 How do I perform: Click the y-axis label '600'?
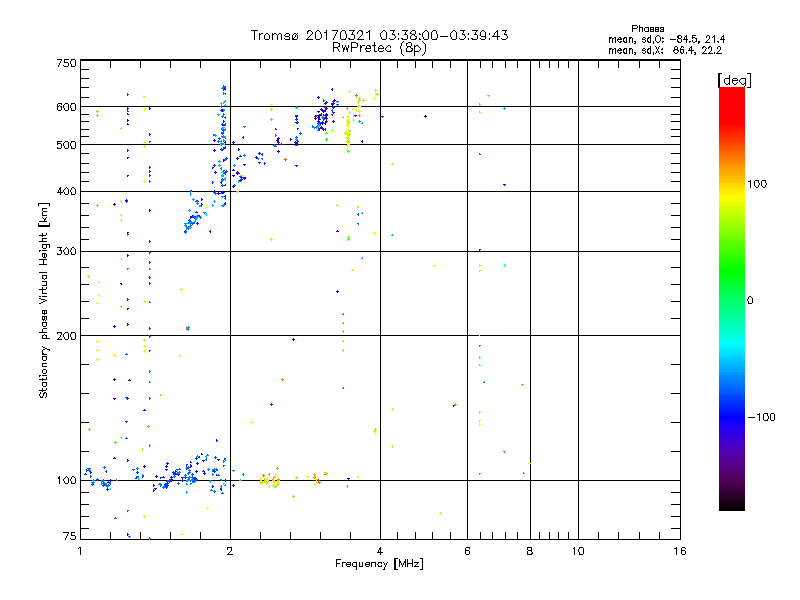pos(66,107)
